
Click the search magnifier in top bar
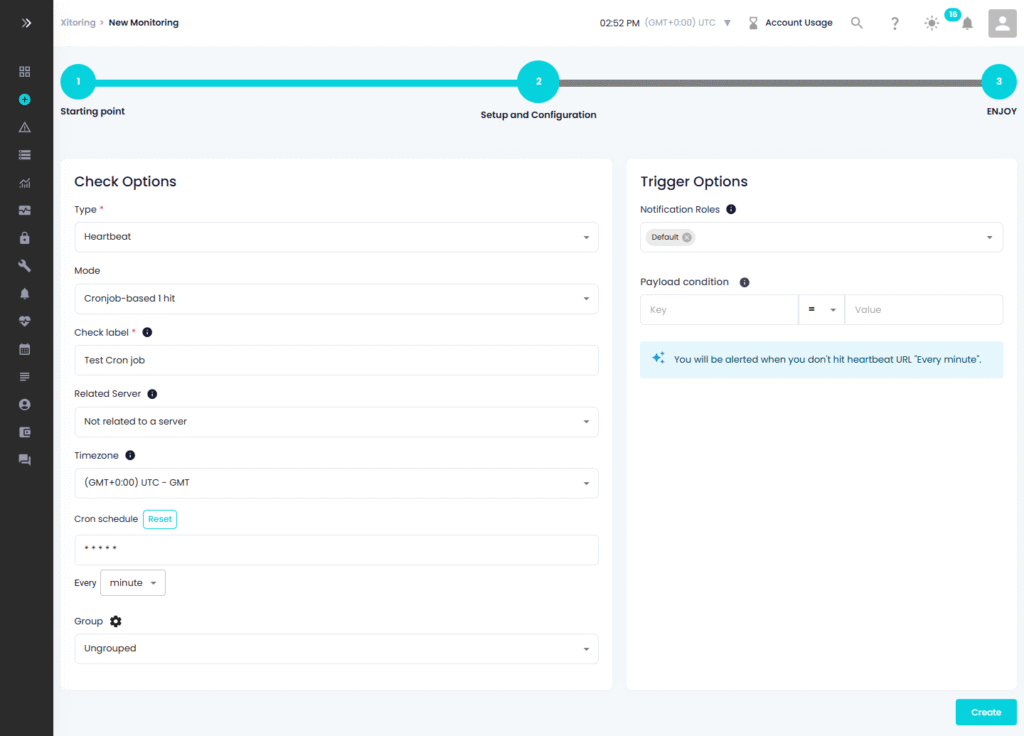coord(857,23)
